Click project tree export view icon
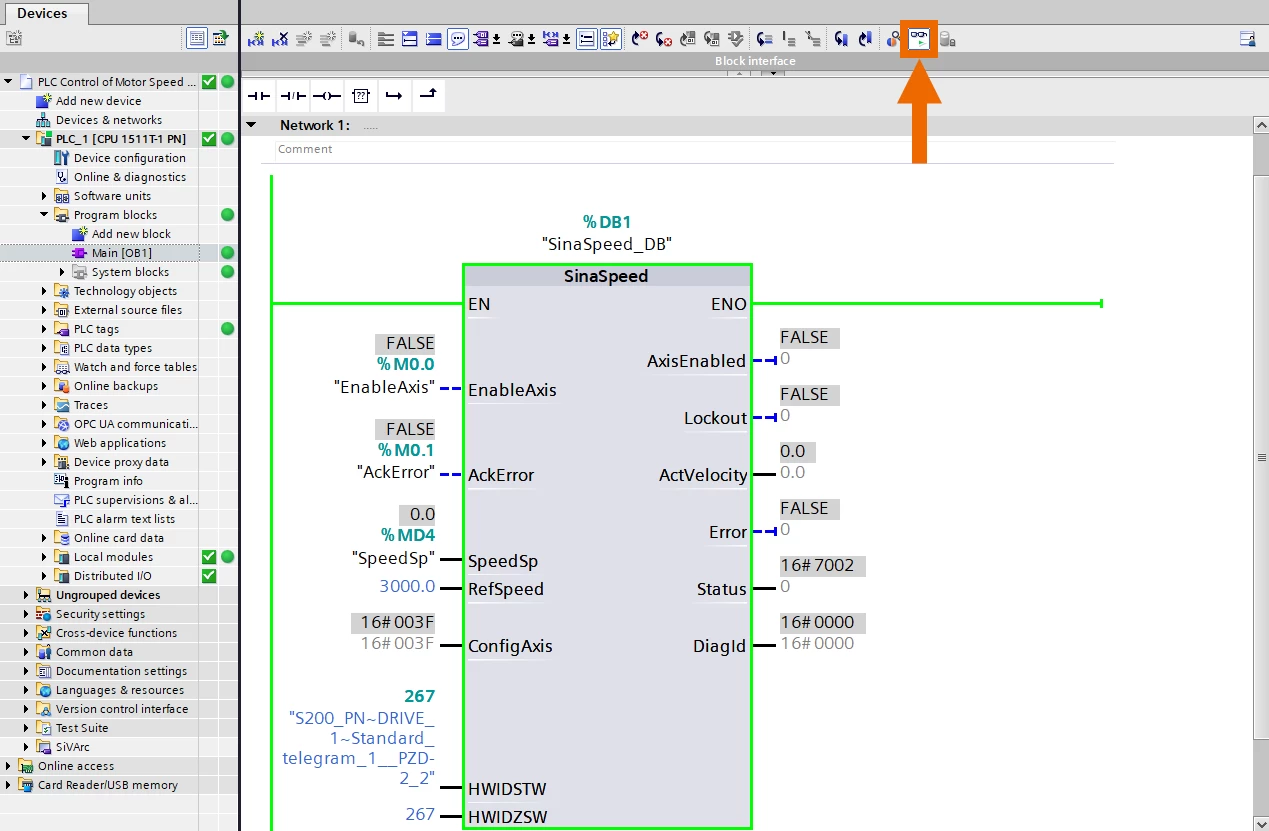This screenshot has height=831, width=1269. [221, 39]
